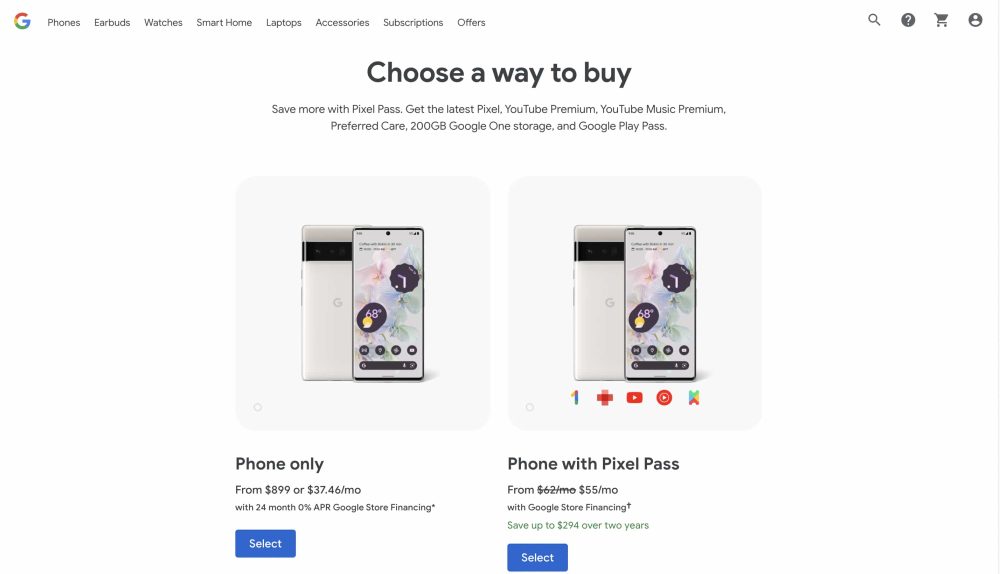Click the red Preferred Care cross icon

(x=605, y=398)
